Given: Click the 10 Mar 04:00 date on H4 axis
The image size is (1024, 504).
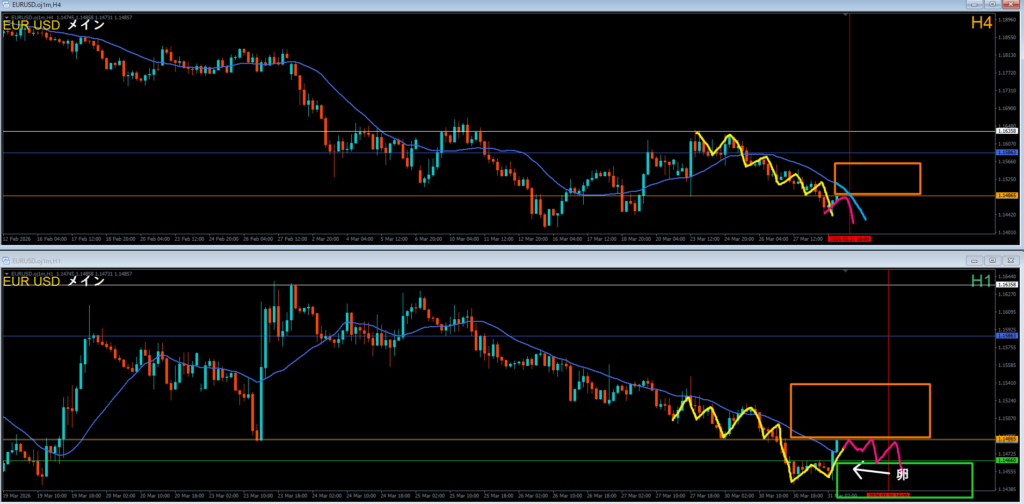Looking at the screenshot, I should [x=466, y=238].
